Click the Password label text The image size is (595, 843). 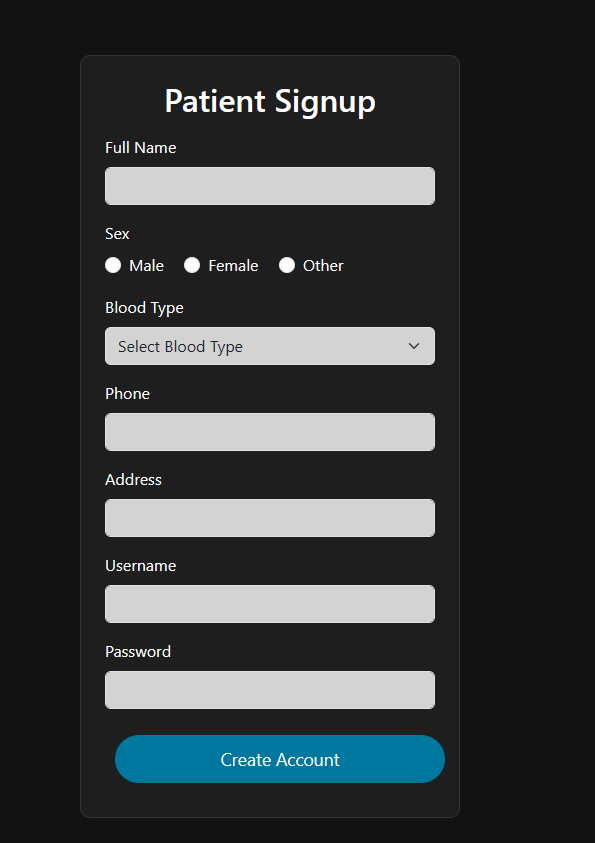point(138,652)
